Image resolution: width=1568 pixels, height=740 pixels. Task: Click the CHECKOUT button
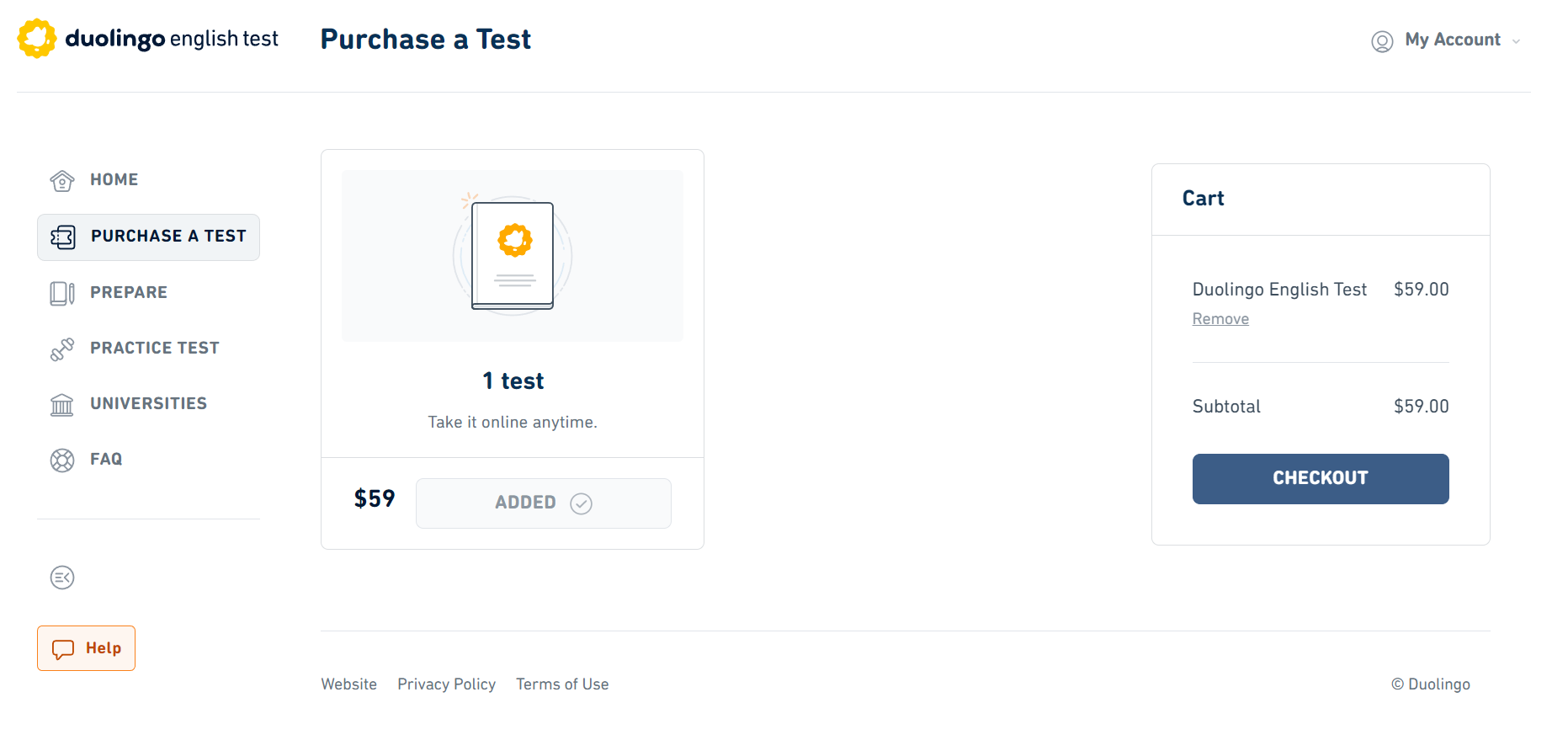[x=1321, y=478]
